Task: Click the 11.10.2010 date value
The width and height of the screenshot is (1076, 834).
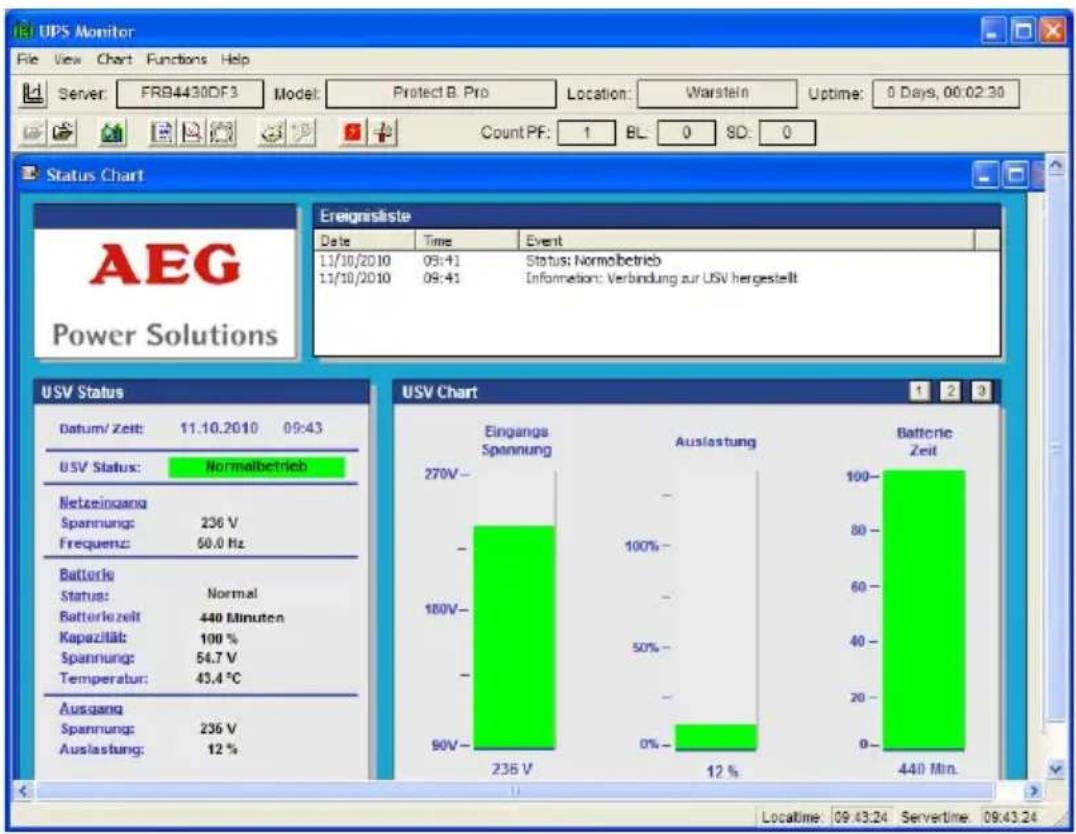Action: tap(219, 428)
